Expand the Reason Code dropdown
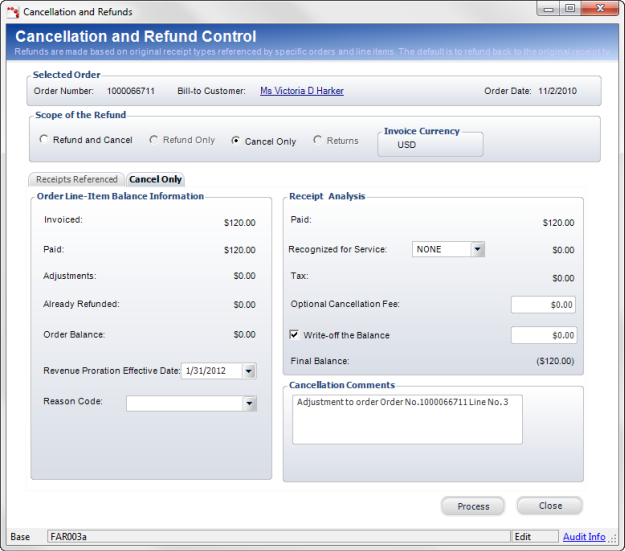This screenshot has width=625, height=551. pyautogui.click(x=249, y=403)
